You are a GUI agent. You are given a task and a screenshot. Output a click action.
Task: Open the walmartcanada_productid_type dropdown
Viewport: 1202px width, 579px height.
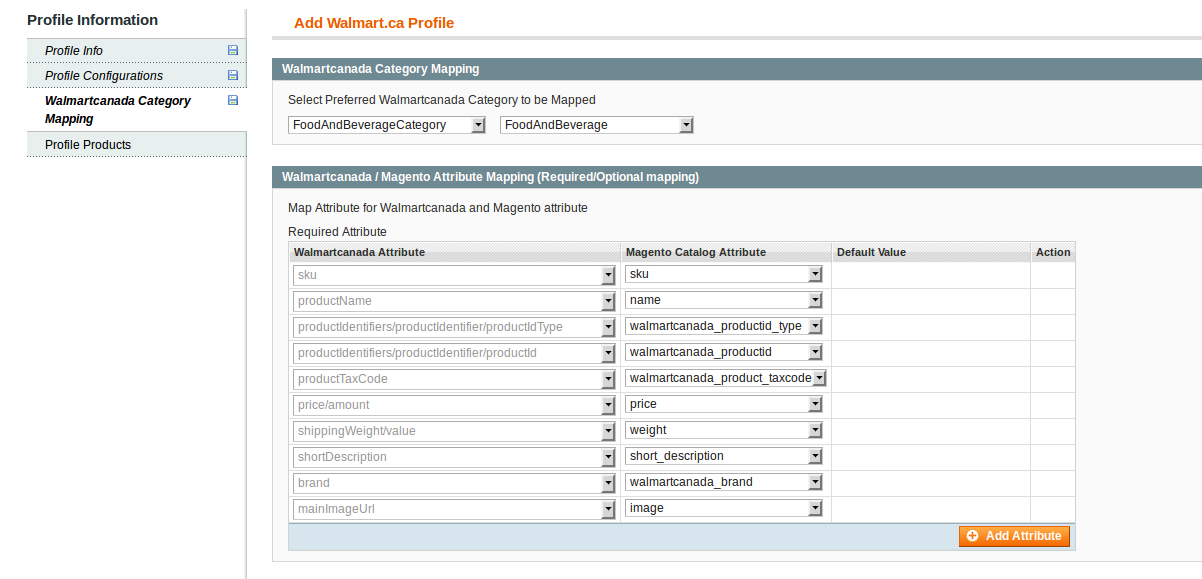point(724,326)
